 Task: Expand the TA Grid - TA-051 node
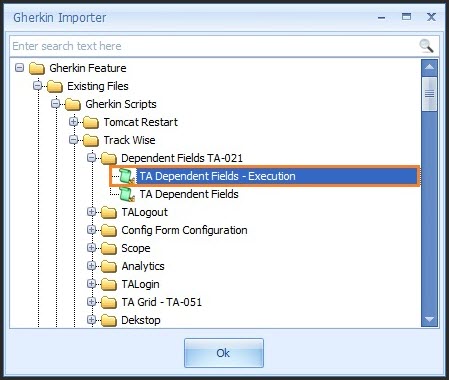tap(92, 302)
